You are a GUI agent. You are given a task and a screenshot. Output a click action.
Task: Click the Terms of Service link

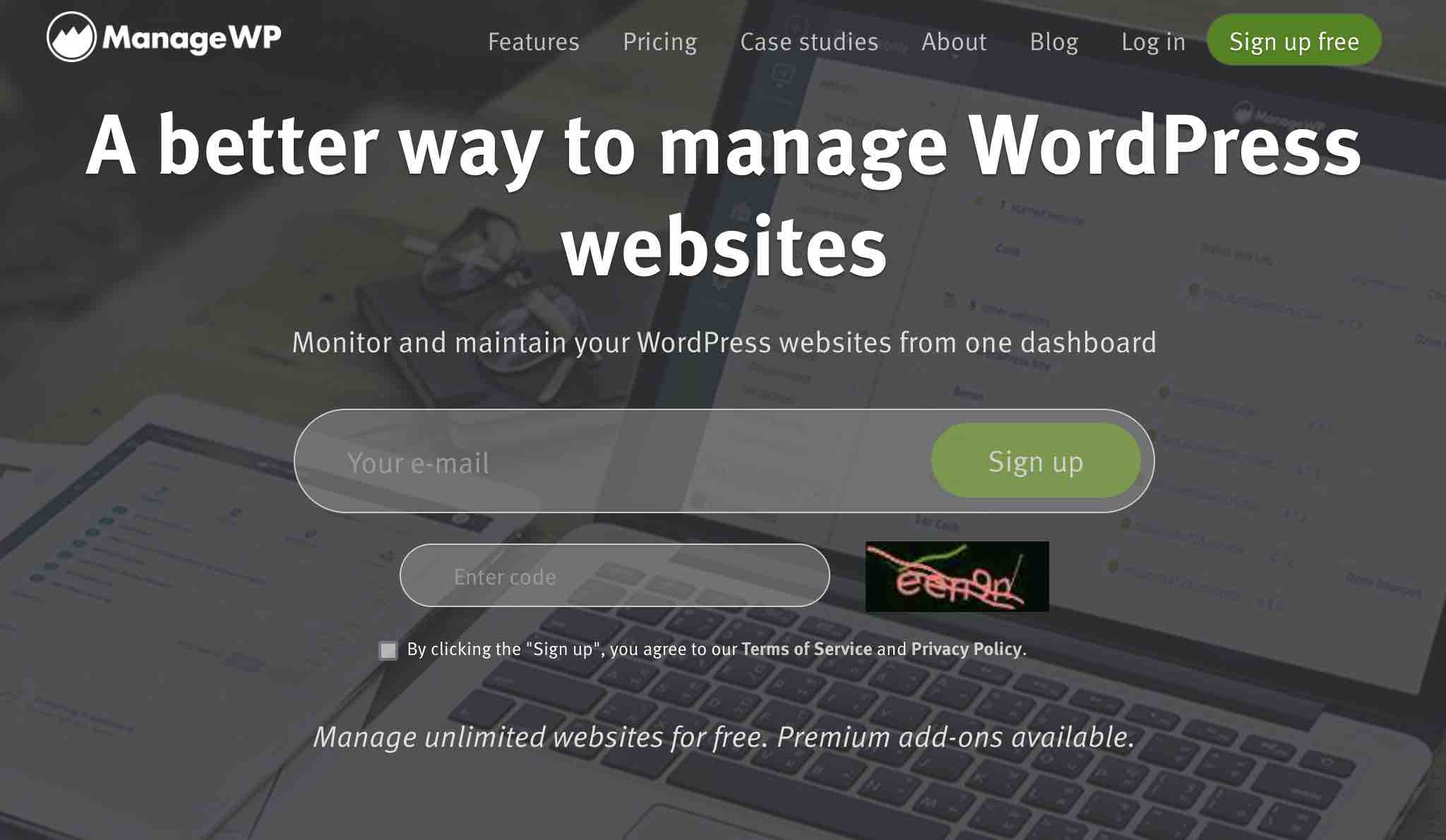pos(807,649)
